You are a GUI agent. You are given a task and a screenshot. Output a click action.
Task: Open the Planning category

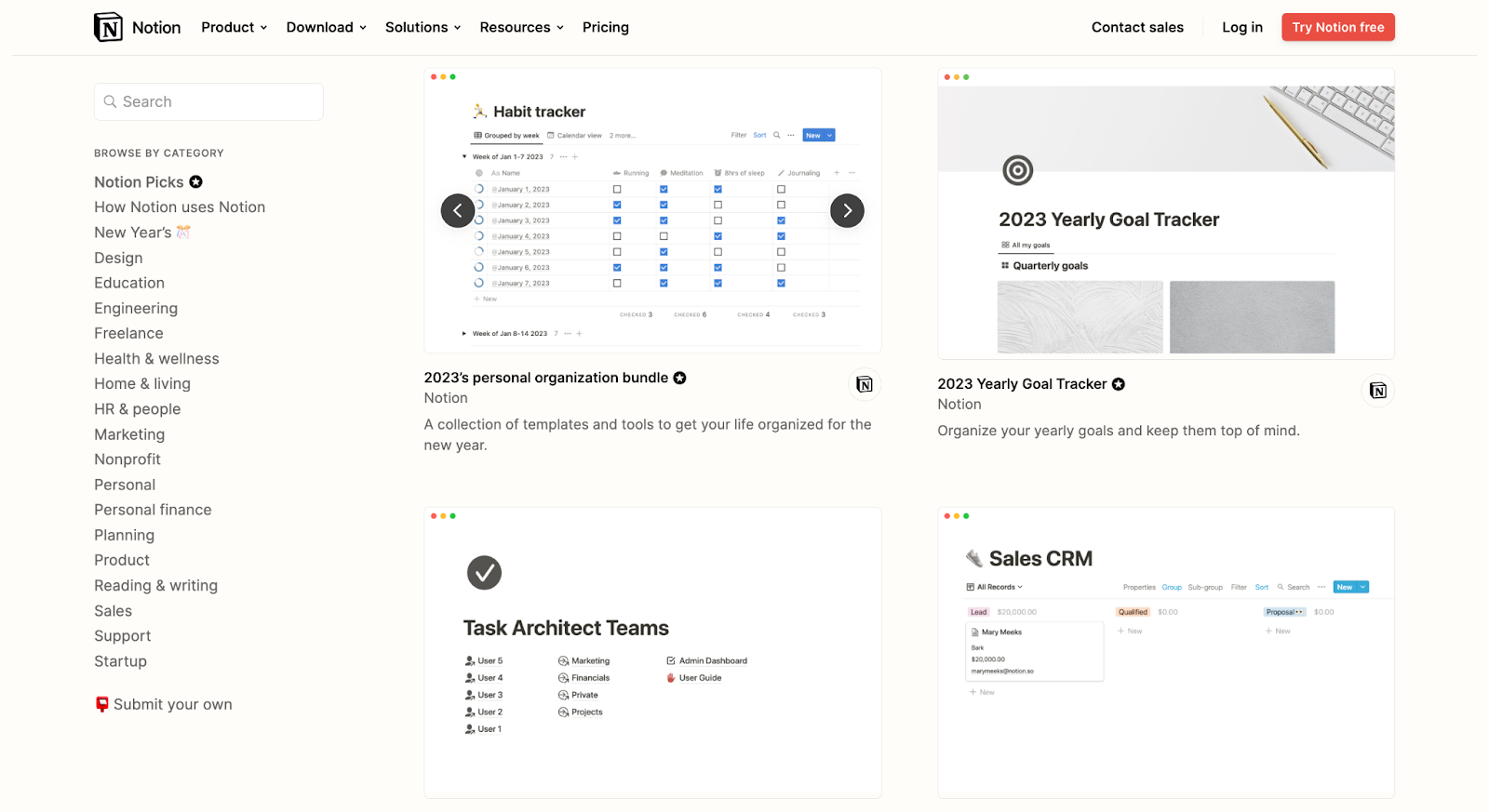pos(124,535)
